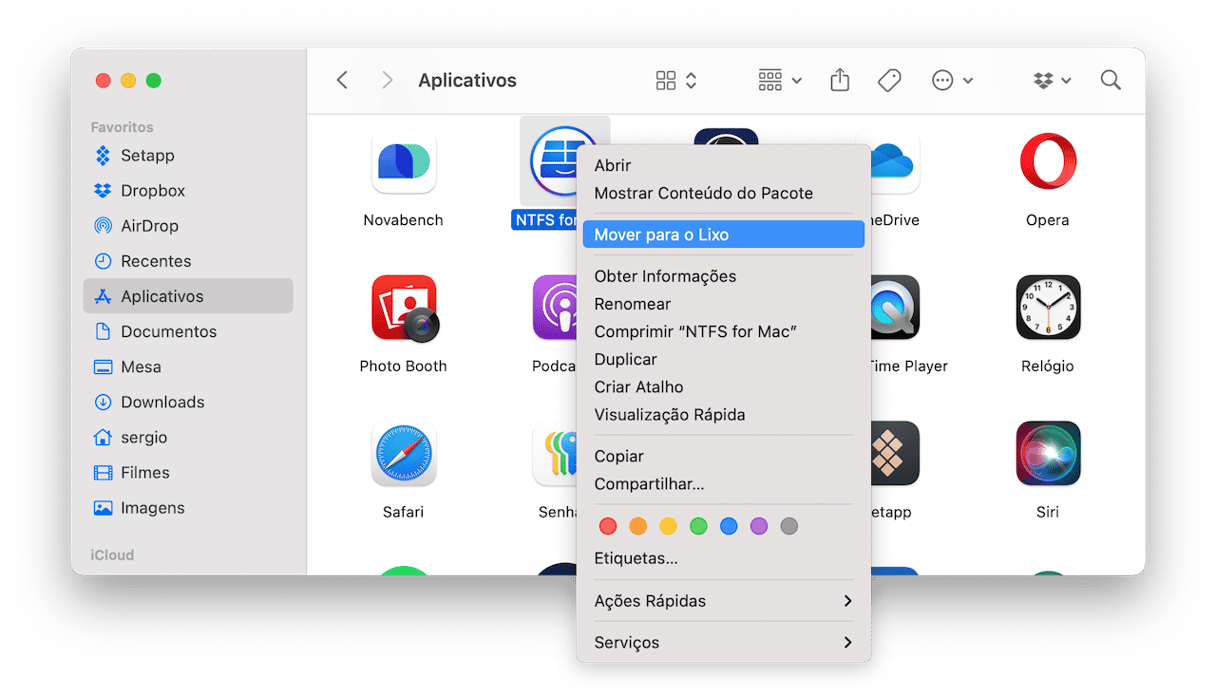Choose Etiquetas… in the context menu
Screen dimensions: 1216x696
[x=724, y=558]
